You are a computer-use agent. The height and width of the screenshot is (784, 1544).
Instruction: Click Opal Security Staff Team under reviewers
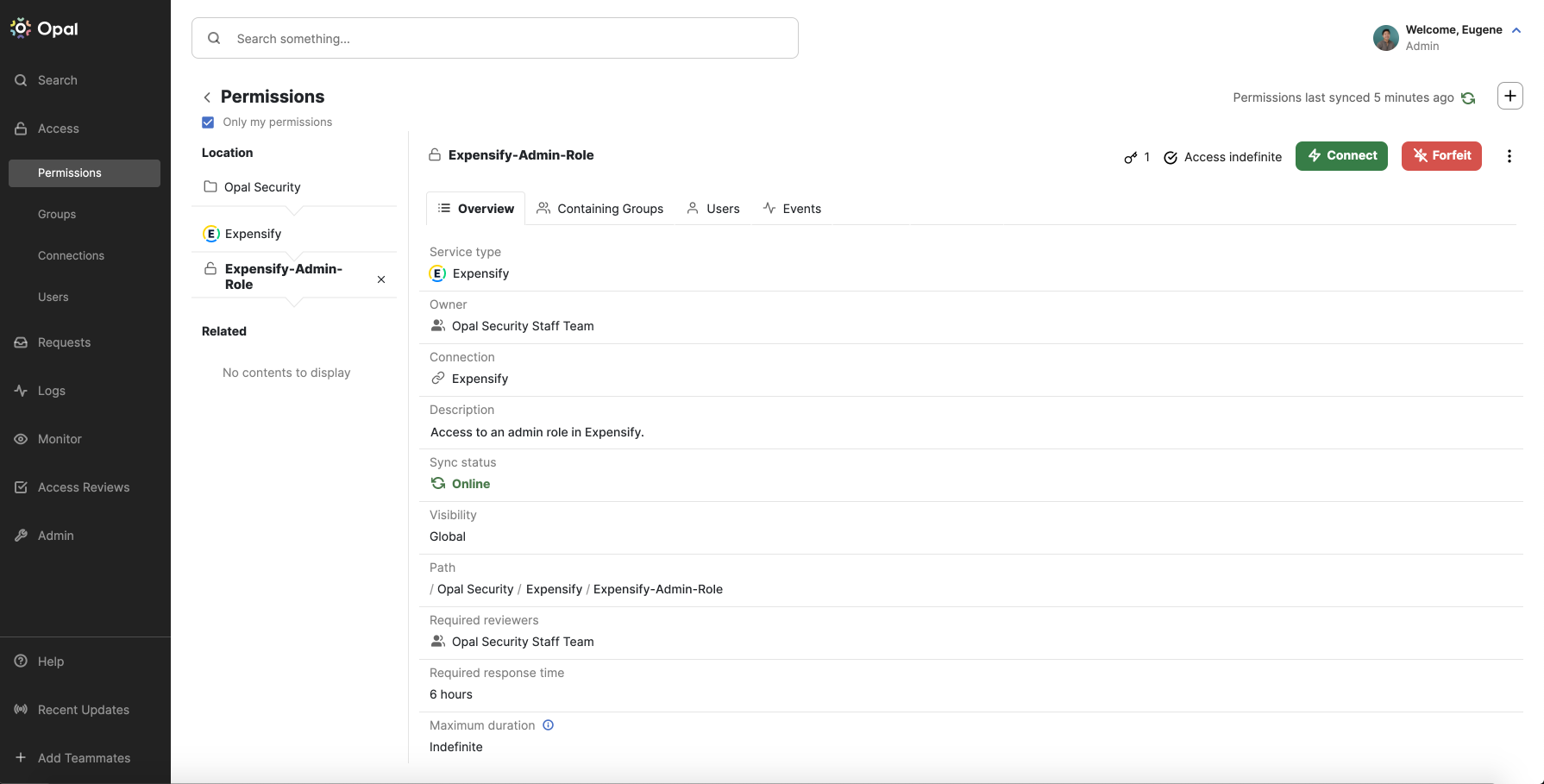(x=512, y=642)
